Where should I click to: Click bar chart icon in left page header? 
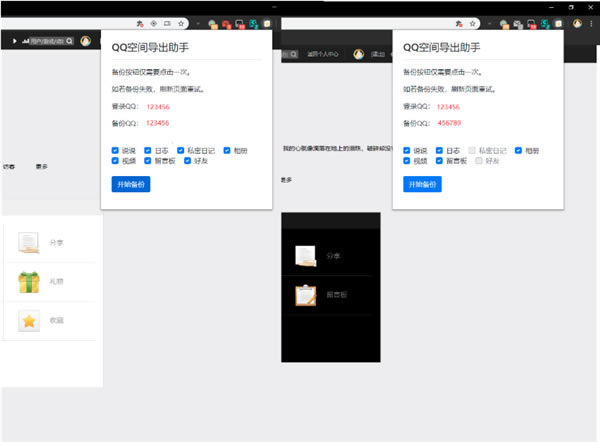click(26, 41)
